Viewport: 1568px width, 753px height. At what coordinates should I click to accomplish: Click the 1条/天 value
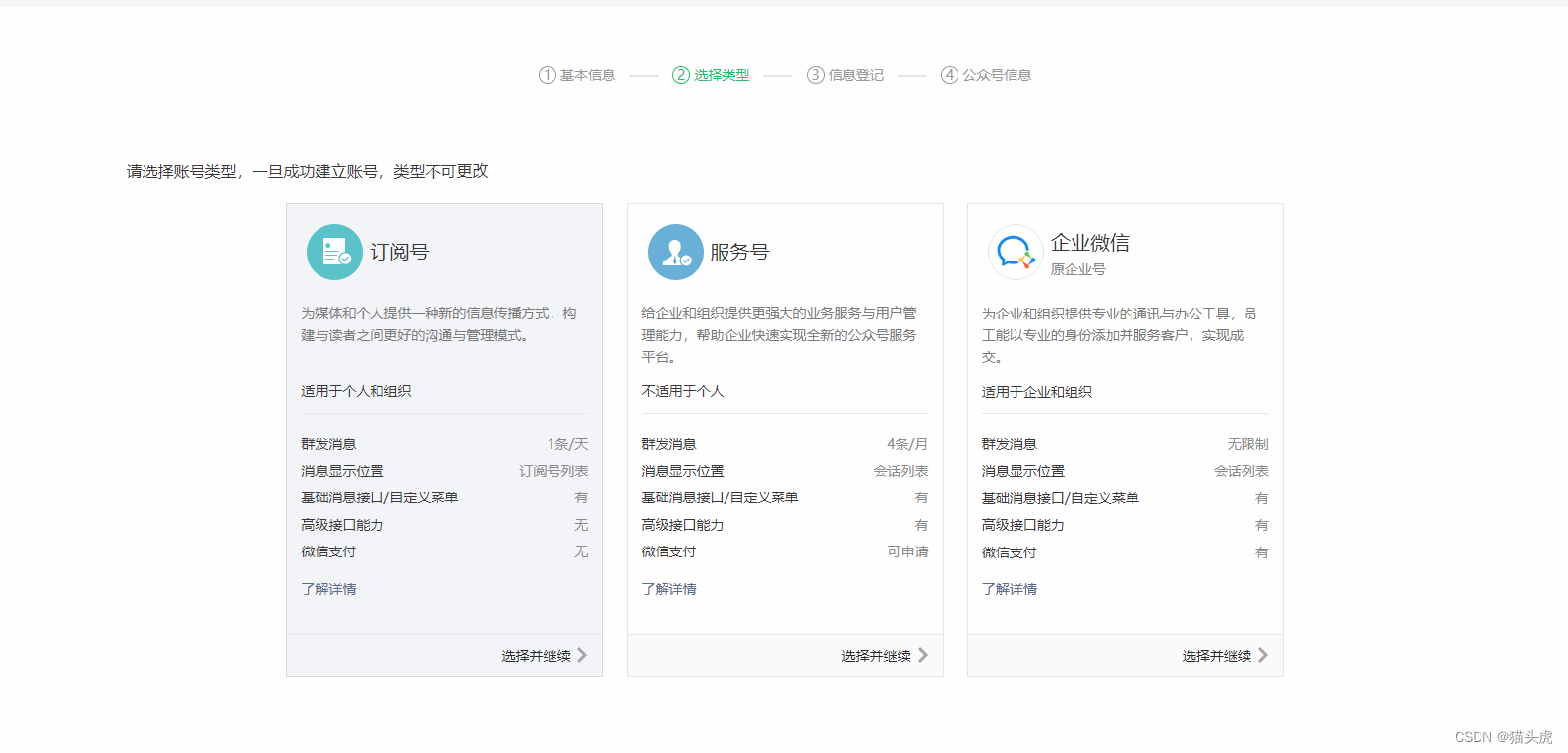point(568,444)
